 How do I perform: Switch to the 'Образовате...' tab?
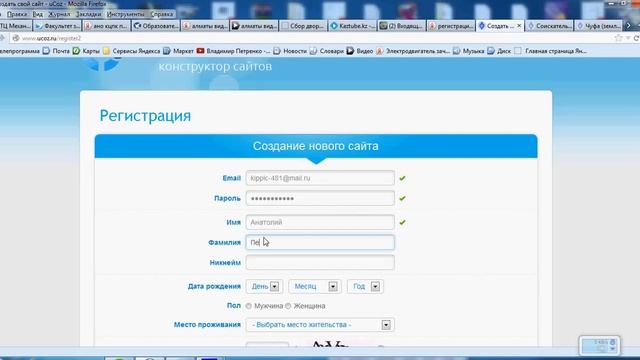[x=156, y=26]
